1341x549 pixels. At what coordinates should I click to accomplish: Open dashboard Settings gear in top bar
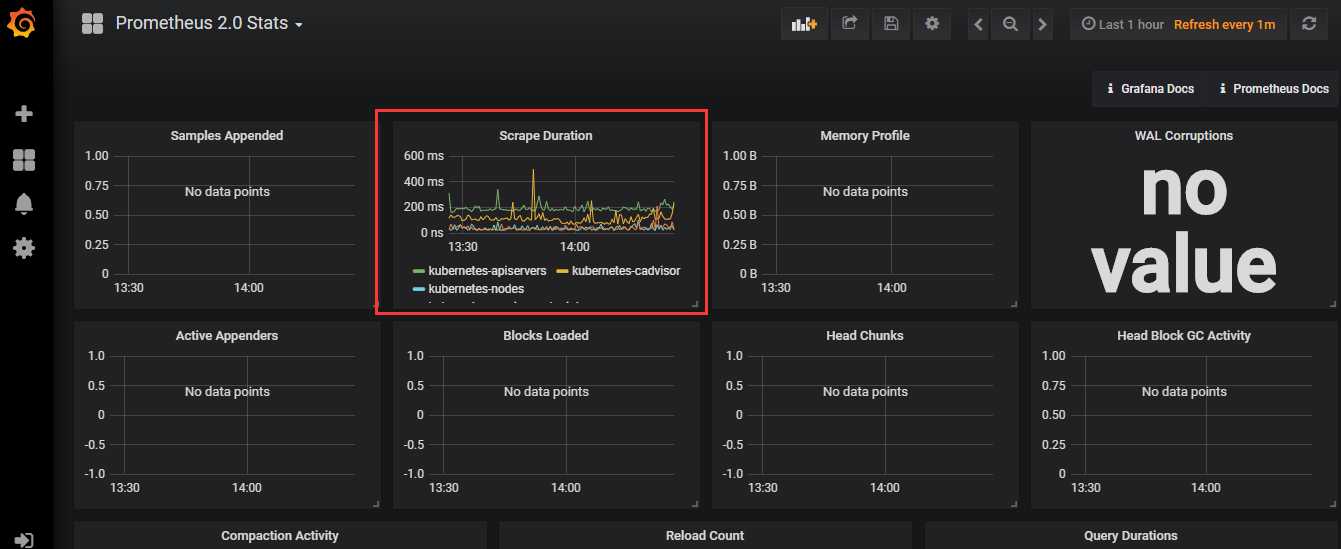[x=932, y=24]
